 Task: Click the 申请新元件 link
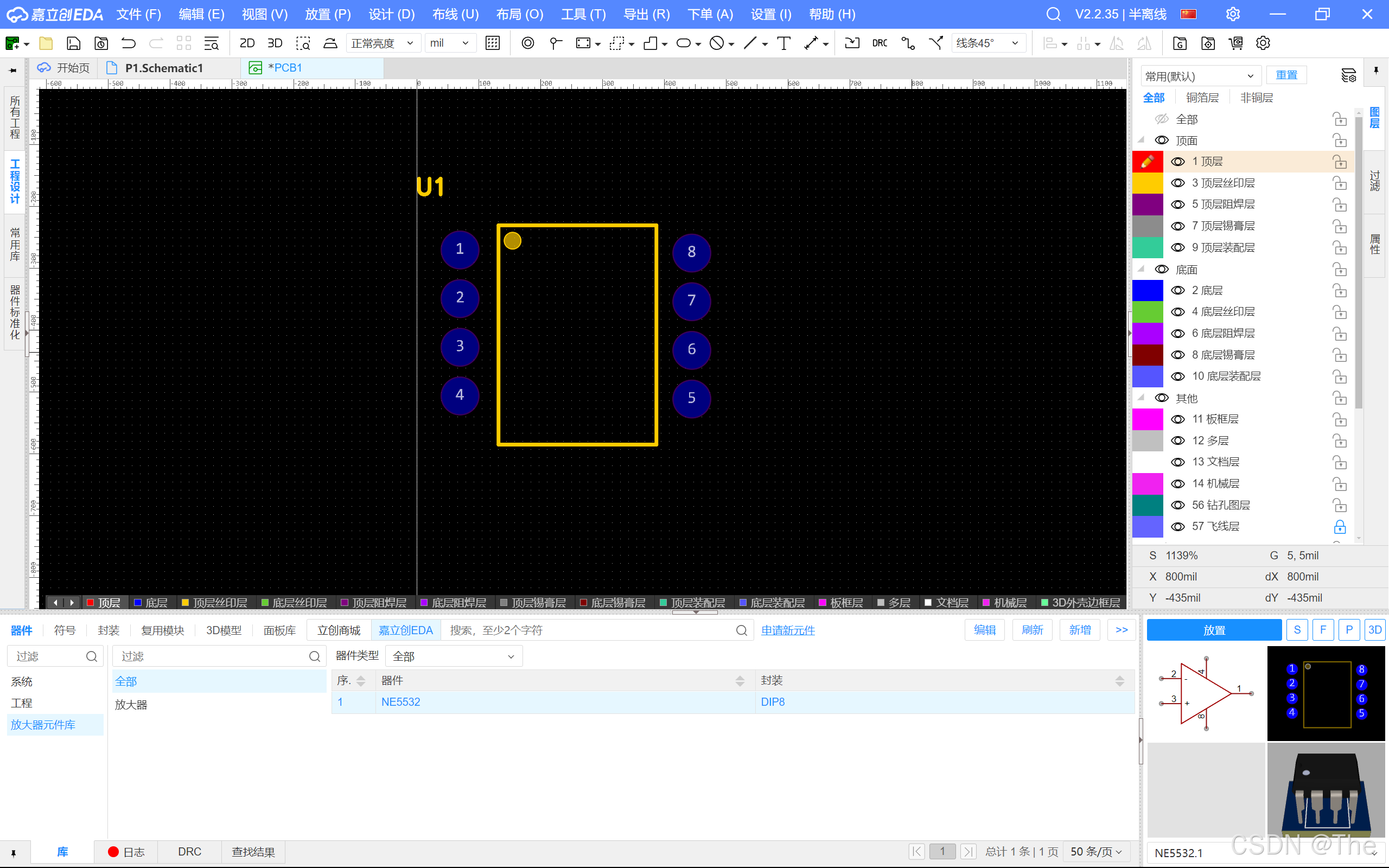[x=787, y=630]
